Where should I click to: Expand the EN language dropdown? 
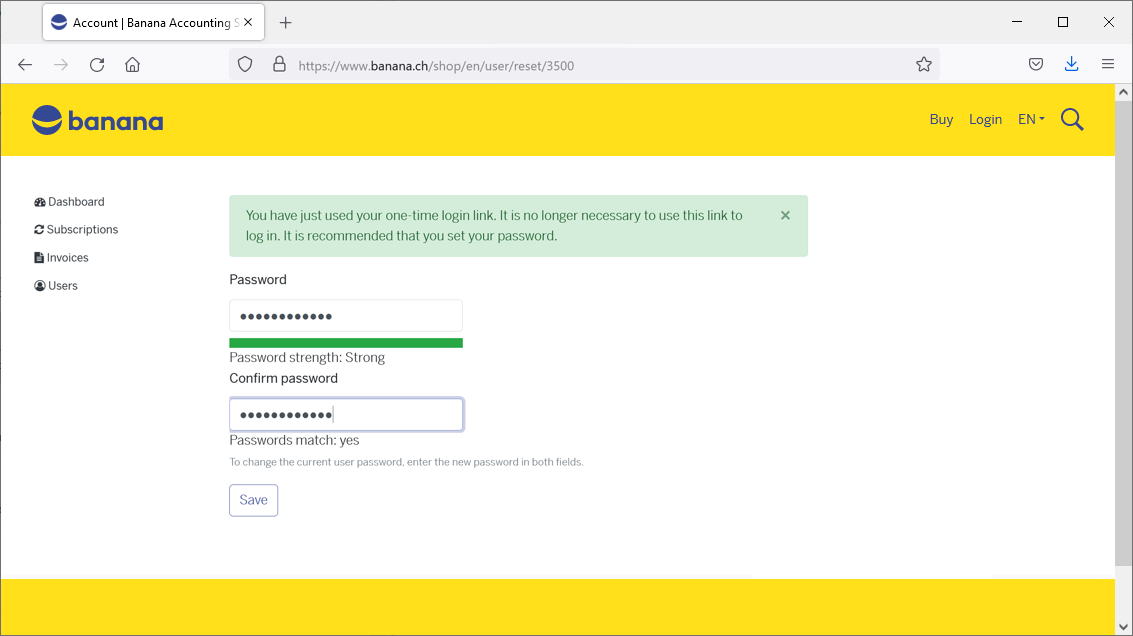[1031, 119]
